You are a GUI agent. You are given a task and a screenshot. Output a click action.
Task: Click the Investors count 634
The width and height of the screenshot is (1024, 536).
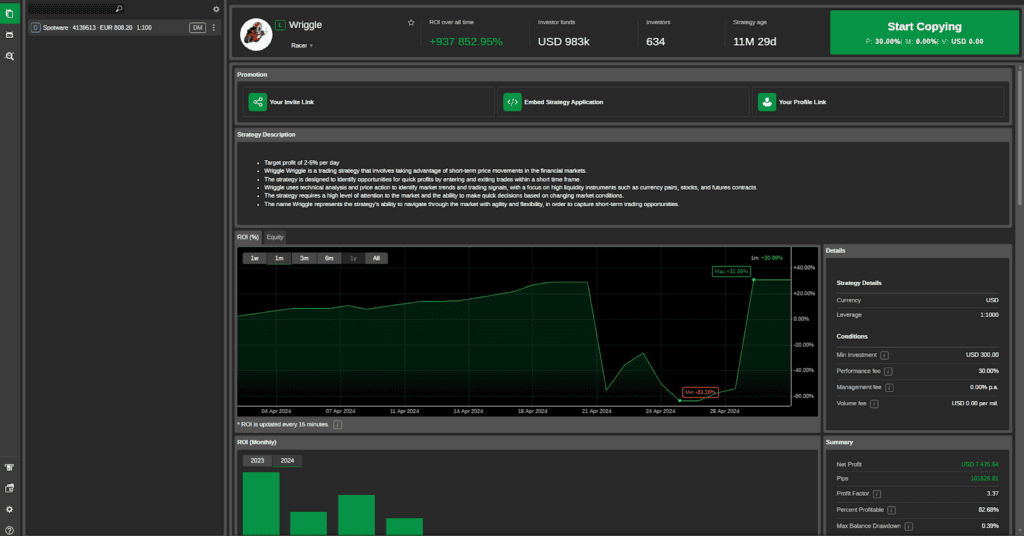(x=656, y=42)
